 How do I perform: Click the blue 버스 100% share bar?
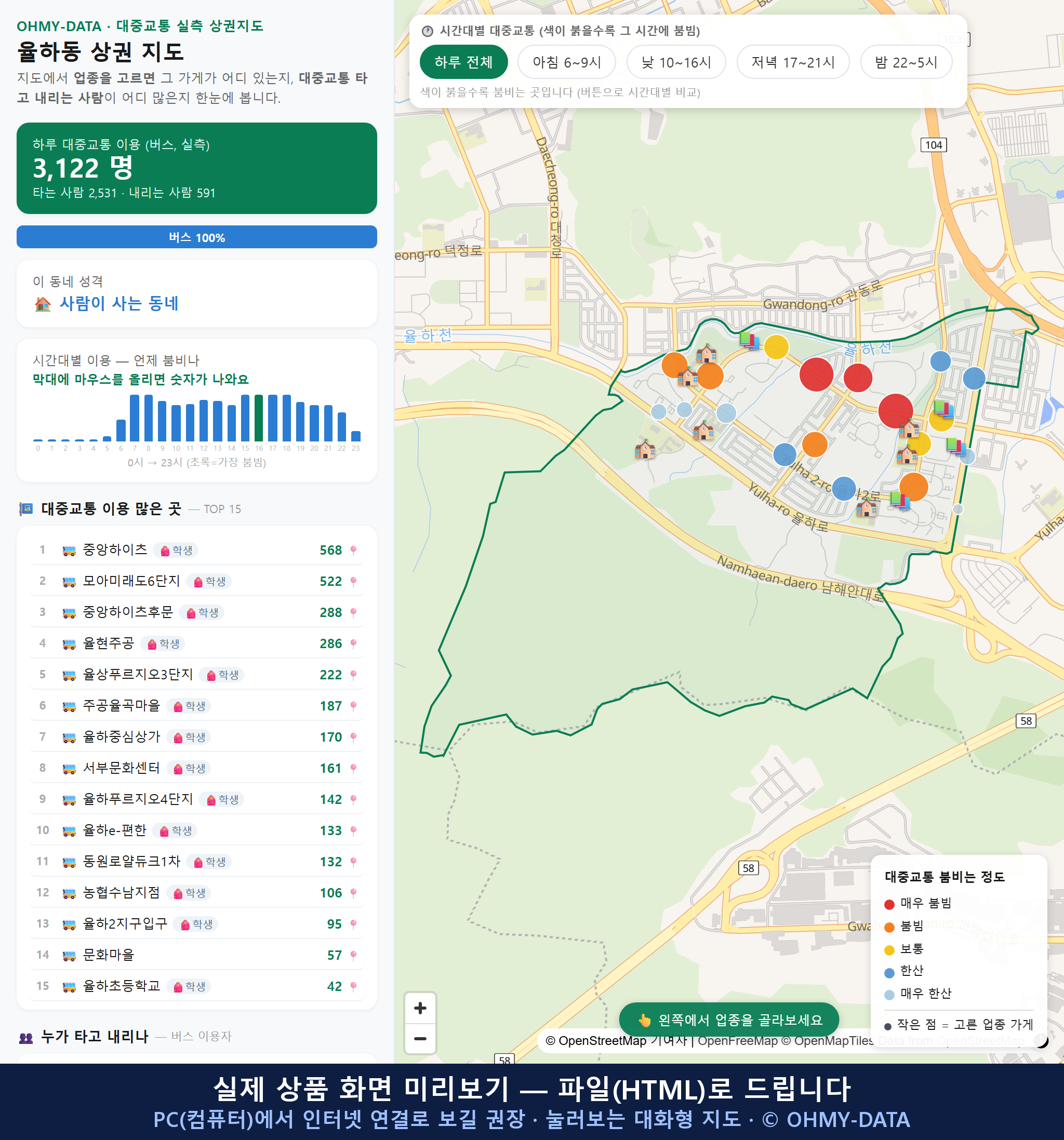click(x=197, y=237)
